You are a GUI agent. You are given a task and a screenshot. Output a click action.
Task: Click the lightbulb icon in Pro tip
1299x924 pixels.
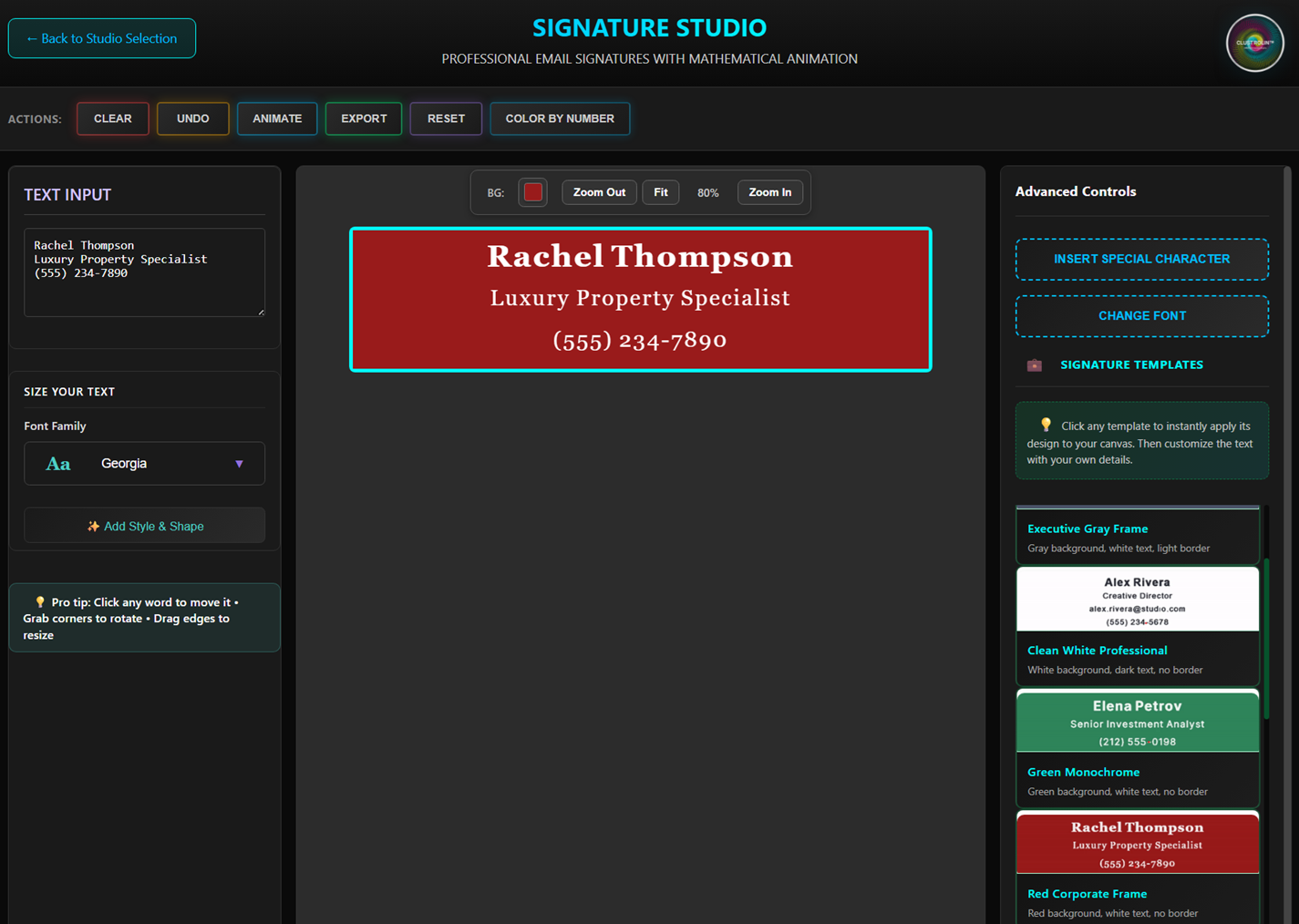[39, 602]
